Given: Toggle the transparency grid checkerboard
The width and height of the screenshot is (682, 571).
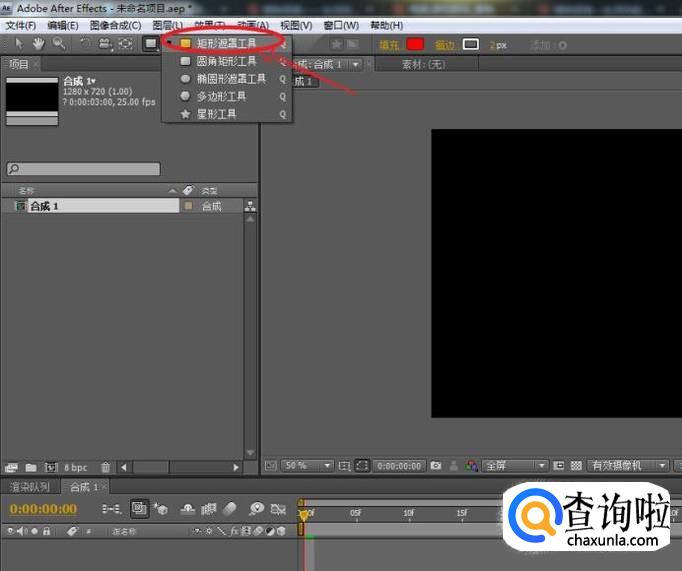Looking at the screenshot, I should 576,466.
